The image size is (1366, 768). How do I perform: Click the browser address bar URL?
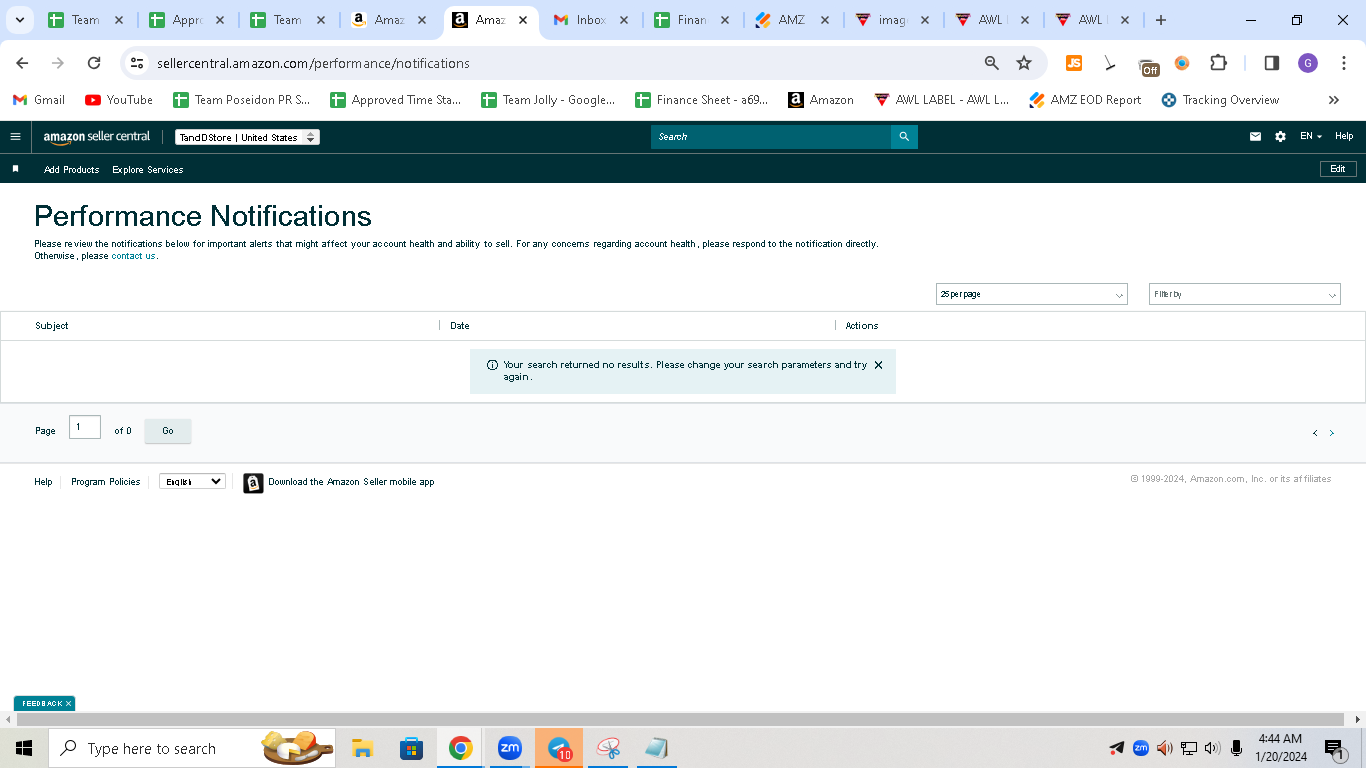(x=313, y=63)
